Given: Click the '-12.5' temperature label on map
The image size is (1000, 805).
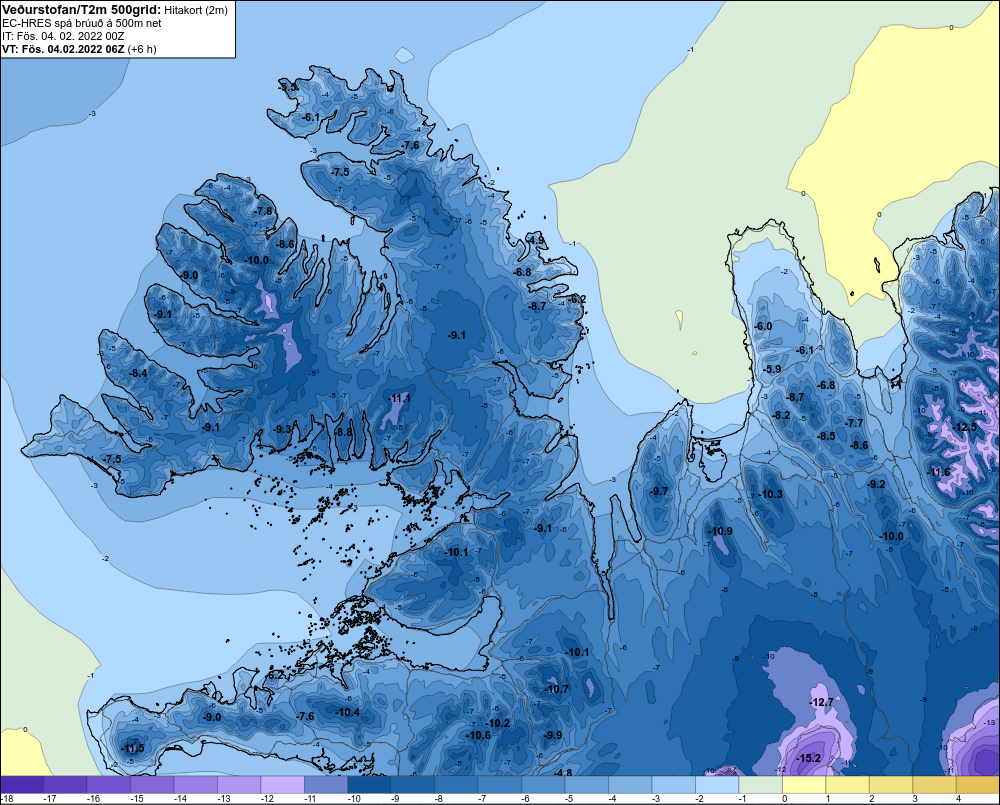Looking at the screenshot, I should point(965,427).
